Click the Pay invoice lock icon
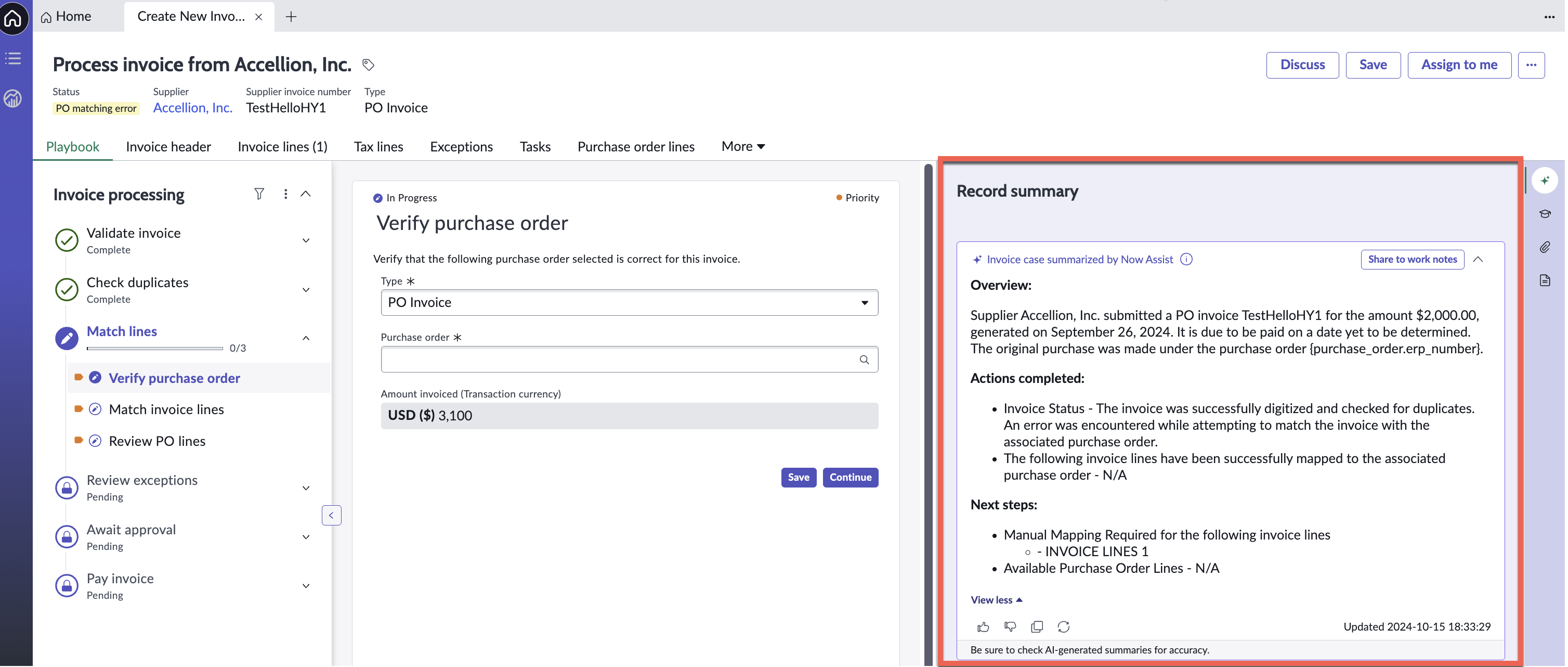This screenshot has height=667, width=1568. coord(67,585)
